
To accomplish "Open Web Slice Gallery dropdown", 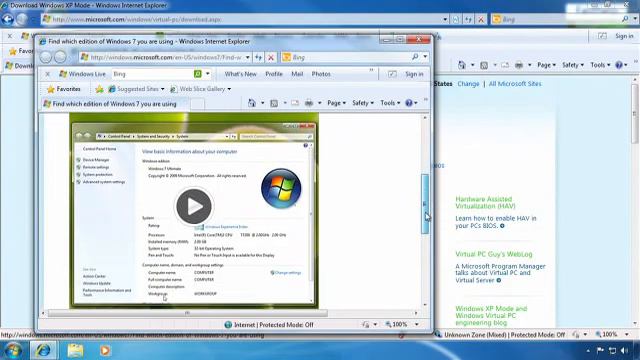I will pyautogui.click(x=200, y=89).
